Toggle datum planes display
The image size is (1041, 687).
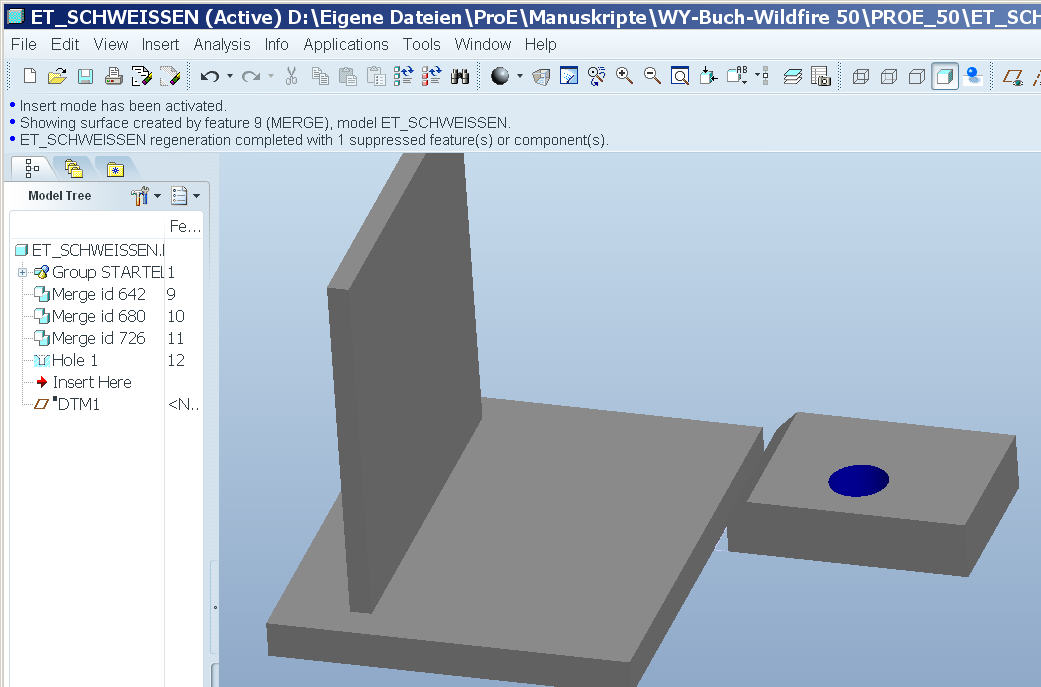pyautogui.click(x=1012, y=77)
